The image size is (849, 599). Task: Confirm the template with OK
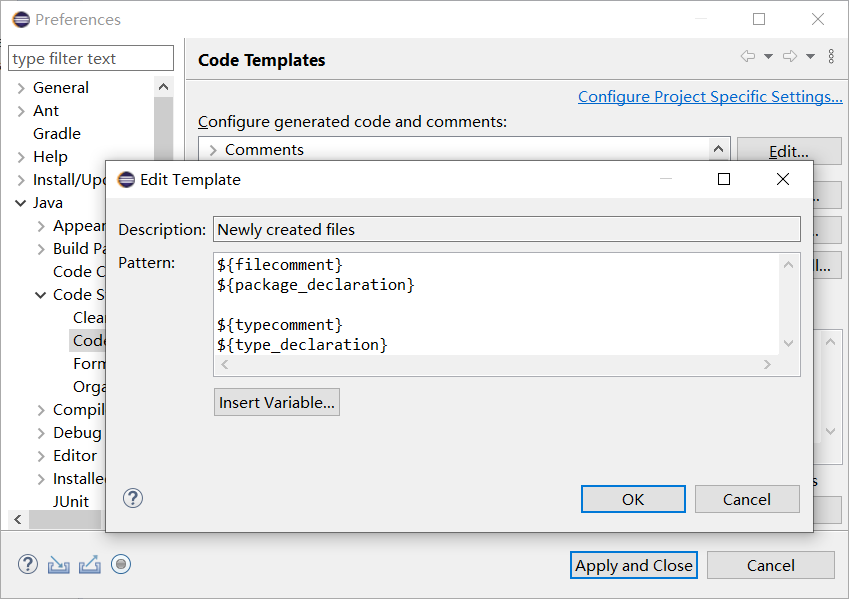(x=633, y=499)
